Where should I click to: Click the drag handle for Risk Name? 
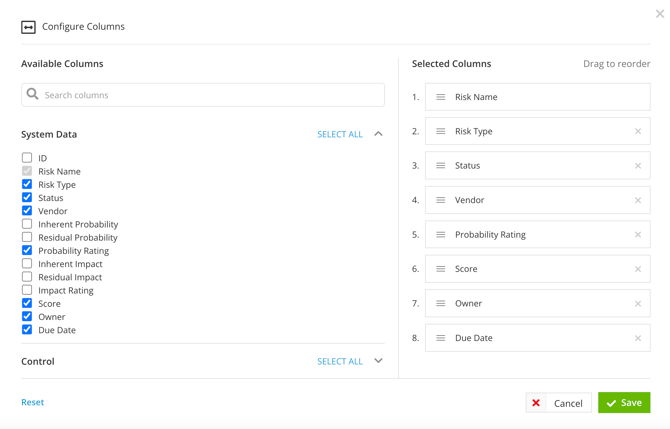(x=441, y=97)
